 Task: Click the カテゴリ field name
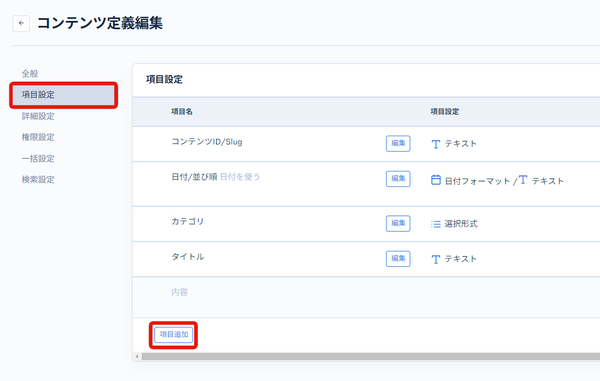188,221
